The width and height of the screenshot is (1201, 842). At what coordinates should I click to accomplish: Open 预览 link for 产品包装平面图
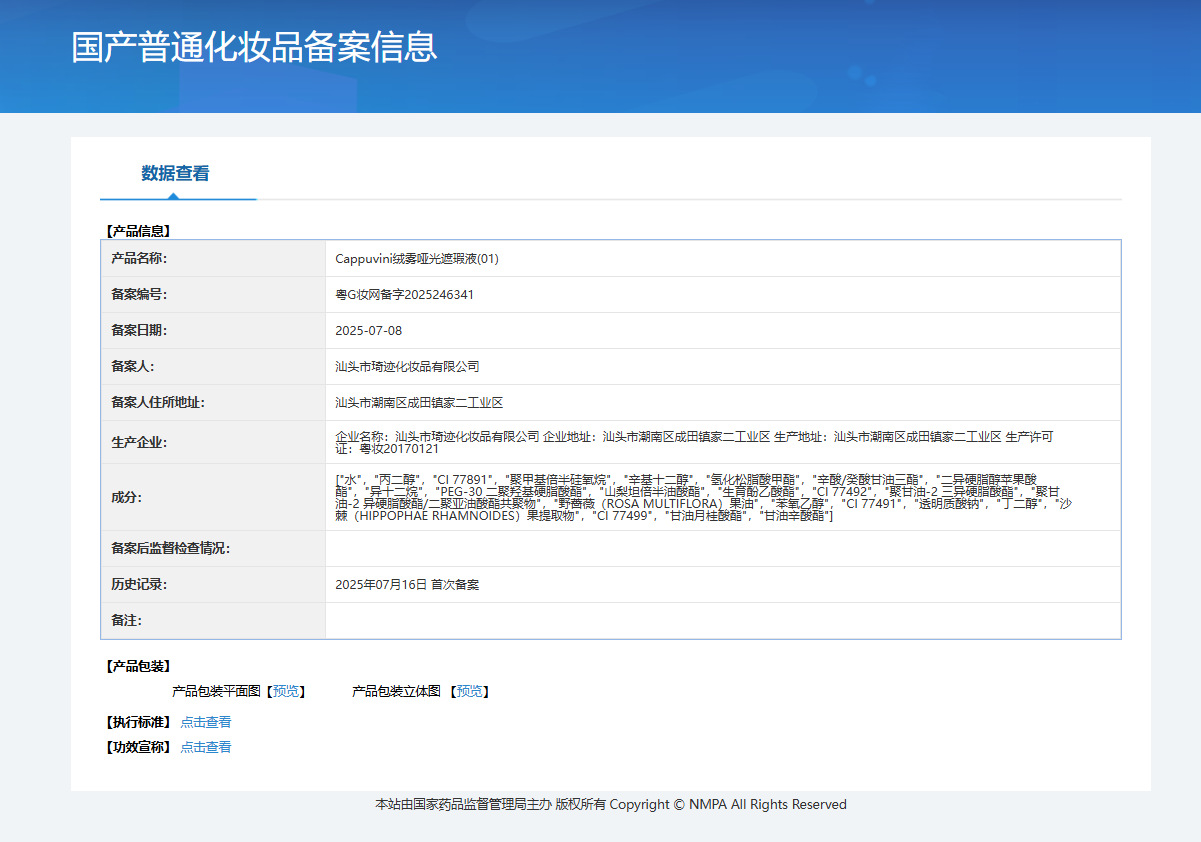286,691
